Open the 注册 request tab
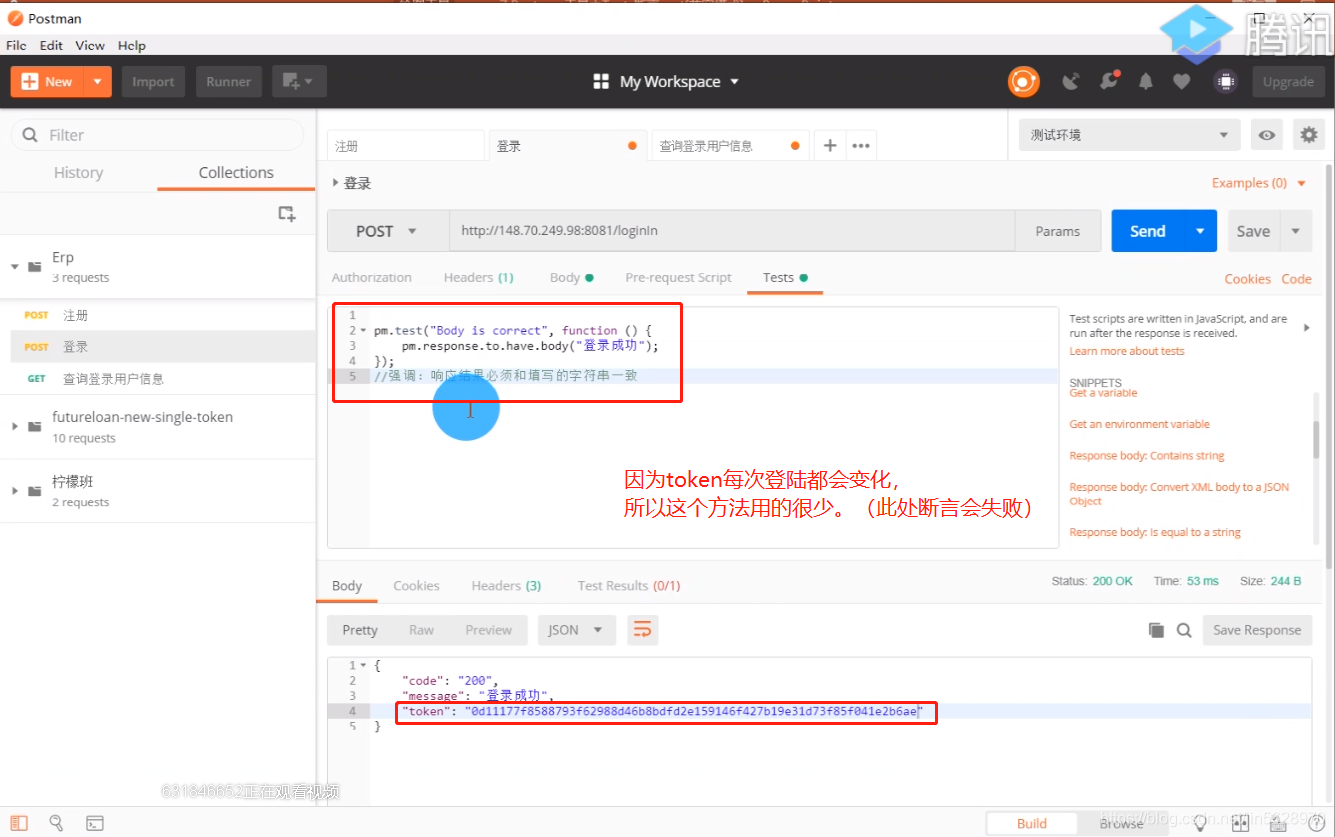Image resolution: width=1335 pixels, height=837 pixels. pos(405,146)
